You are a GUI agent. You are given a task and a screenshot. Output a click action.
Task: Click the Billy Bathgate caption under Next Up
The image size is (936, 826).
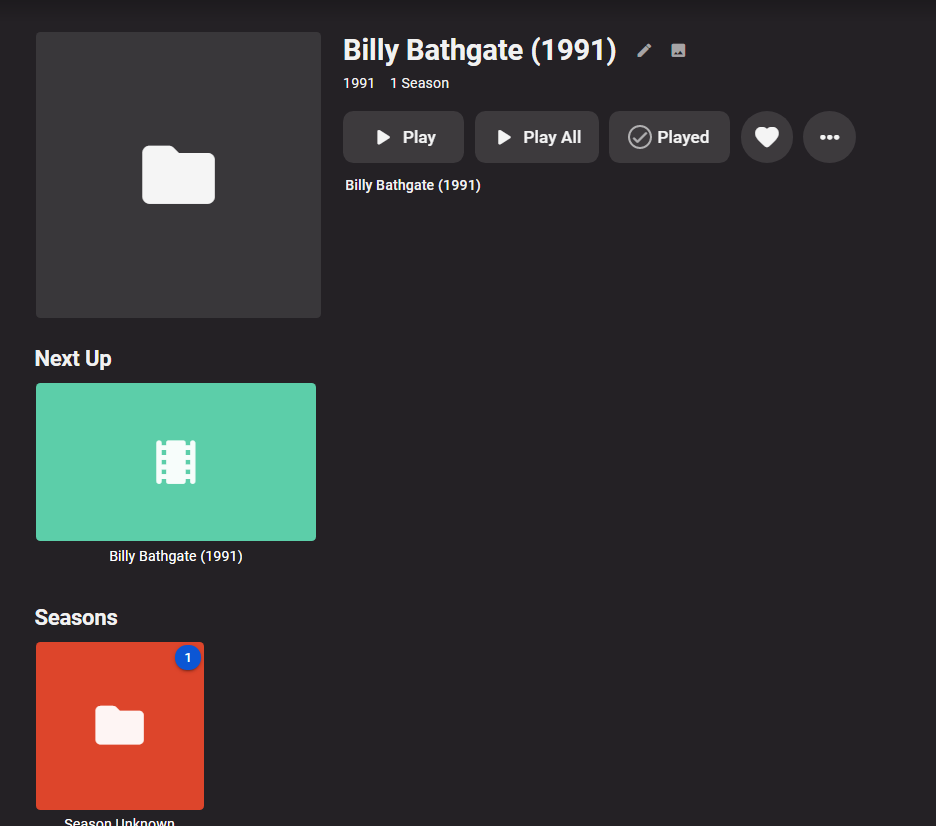[175, 556]
